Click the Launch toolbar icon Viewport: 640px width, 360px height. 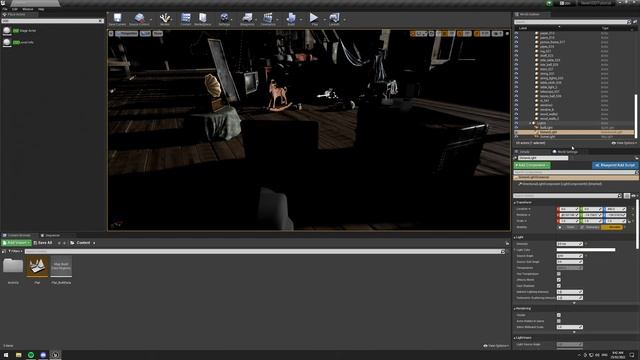(x=334, y=18)
